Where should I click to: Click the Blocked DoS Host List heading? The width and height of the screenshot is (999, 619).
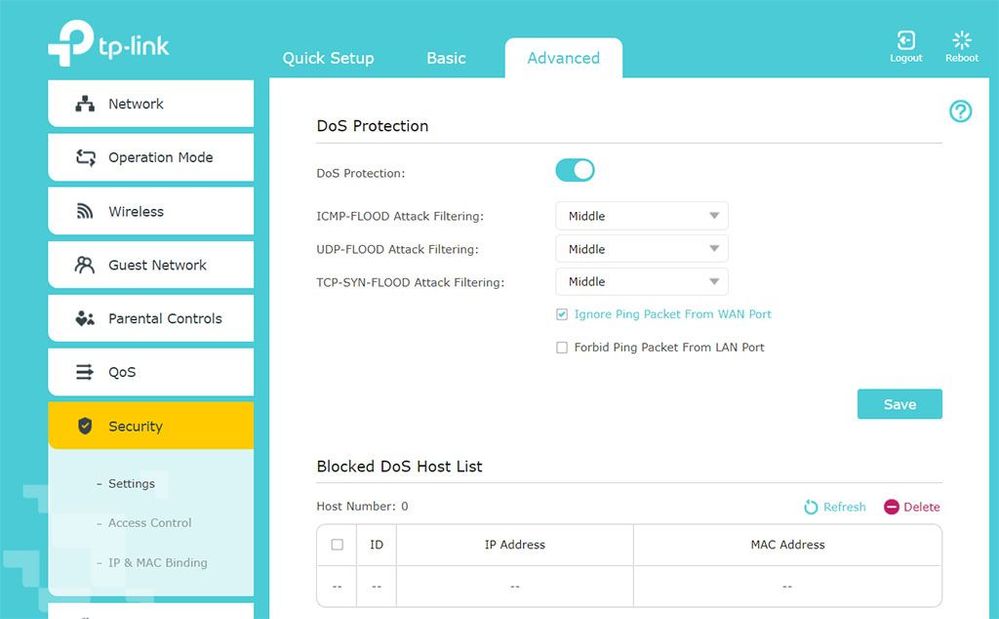pyautogui.click(x=399, y=466)
